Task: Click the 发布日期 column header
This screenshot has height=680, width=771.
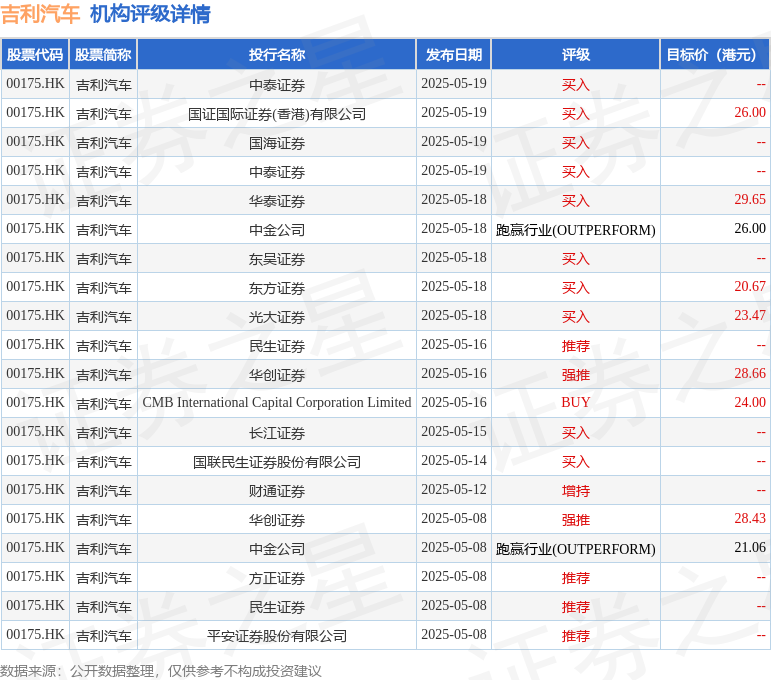Action: coord(454,55)
